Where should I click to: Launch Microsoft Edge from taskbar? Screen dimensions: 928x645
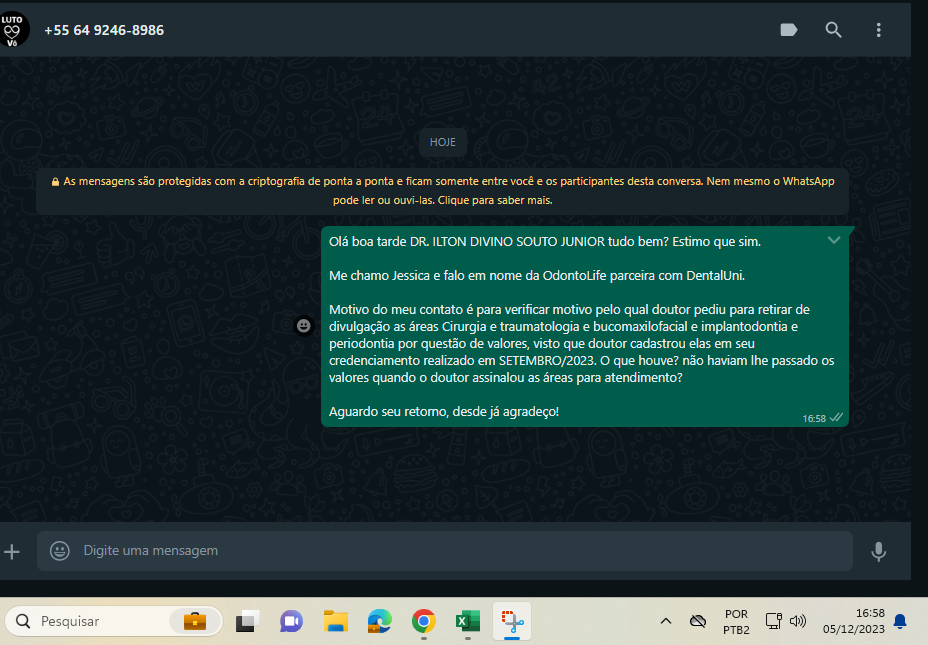379,621
